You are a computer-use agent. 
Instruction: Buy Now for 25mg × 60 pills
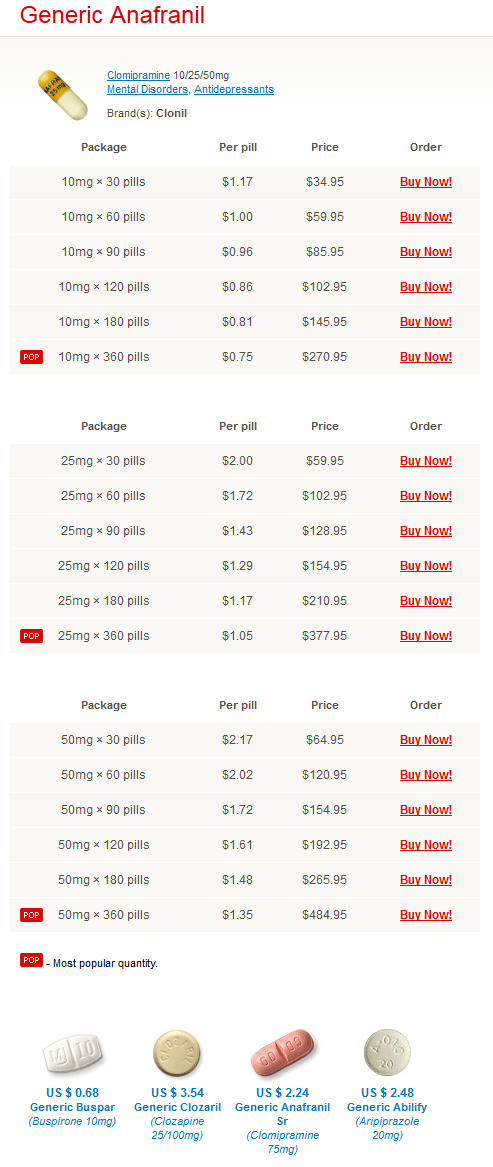tap(426, 496)
